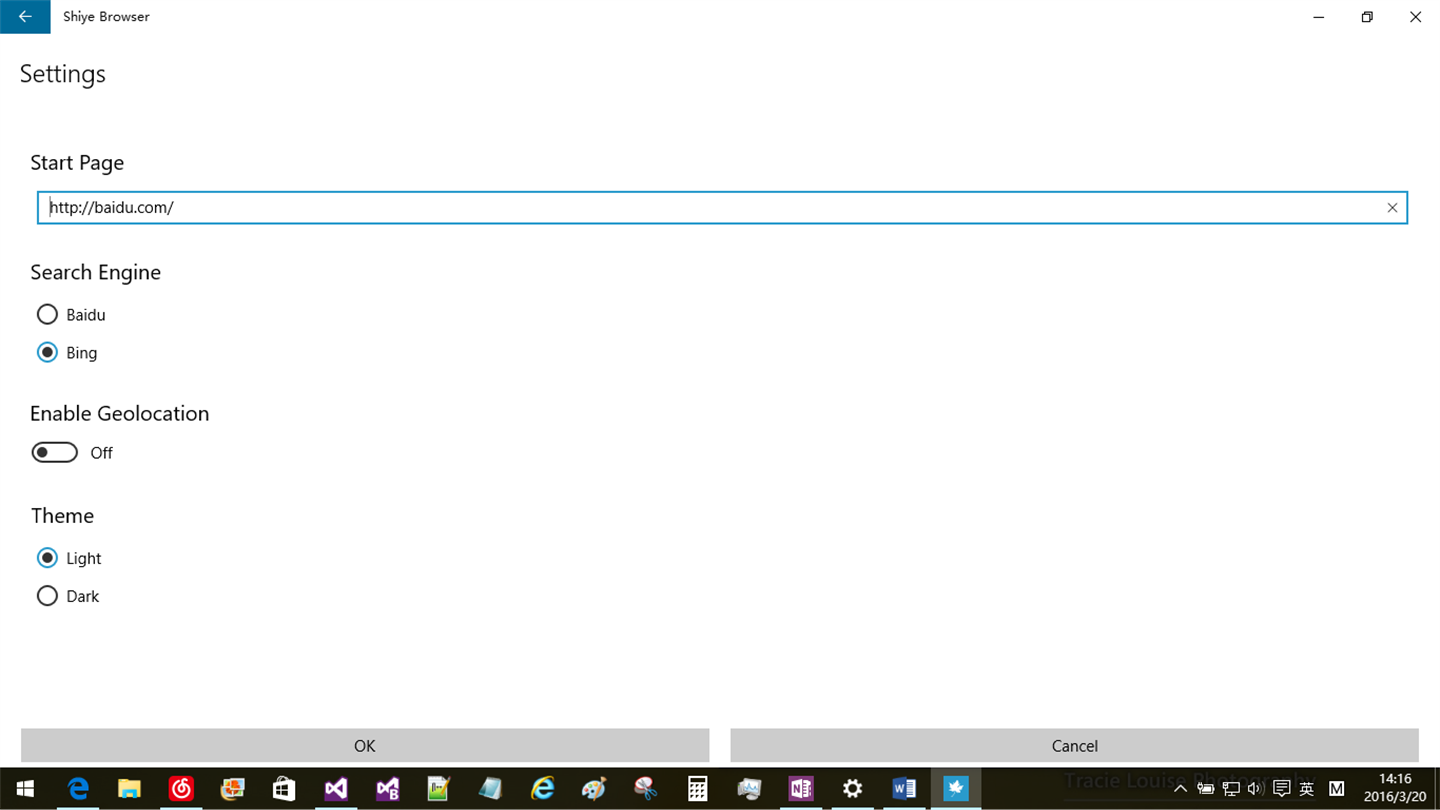Open network connection tray icon
This screenshot has width=1440, height=810.
[x=1231, y=789]
